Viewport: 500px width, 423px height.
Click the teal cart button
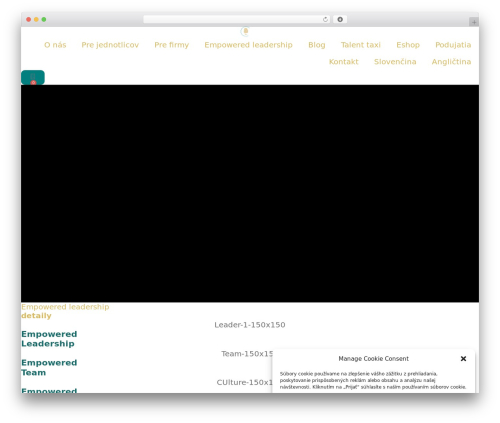click(x=33, y=77)
